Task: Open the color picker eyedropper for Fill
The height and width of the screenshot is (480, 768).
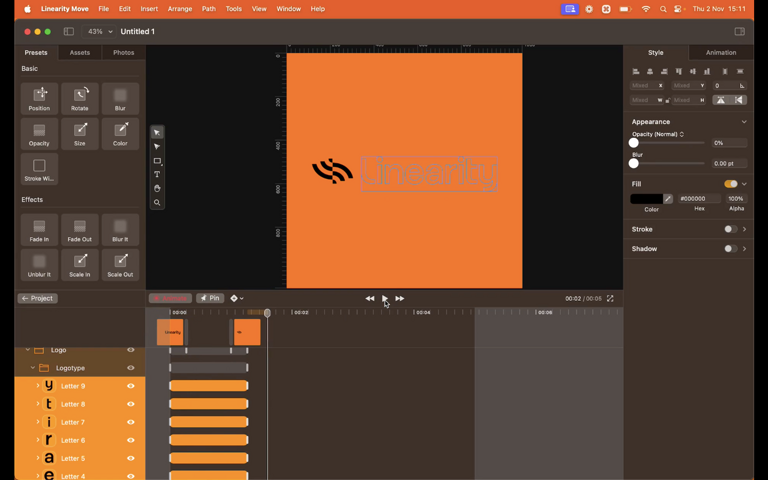Action: click(668, 198)
